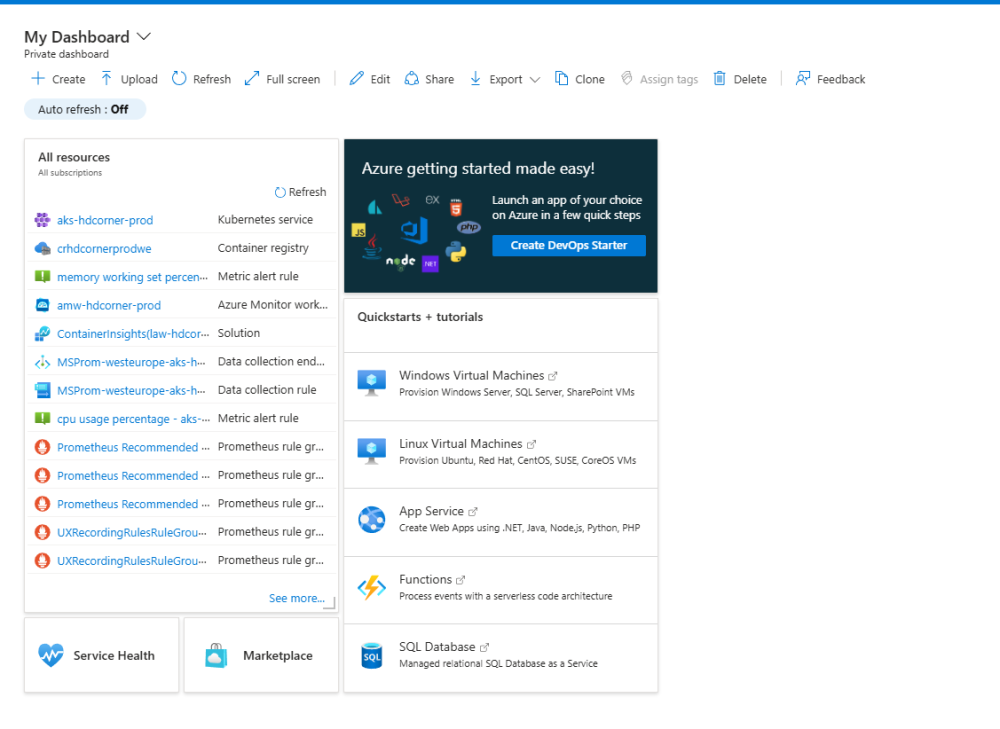Click the 'Solution' type text
This screenshot has height=729, width=1000.
coord(239,333)
